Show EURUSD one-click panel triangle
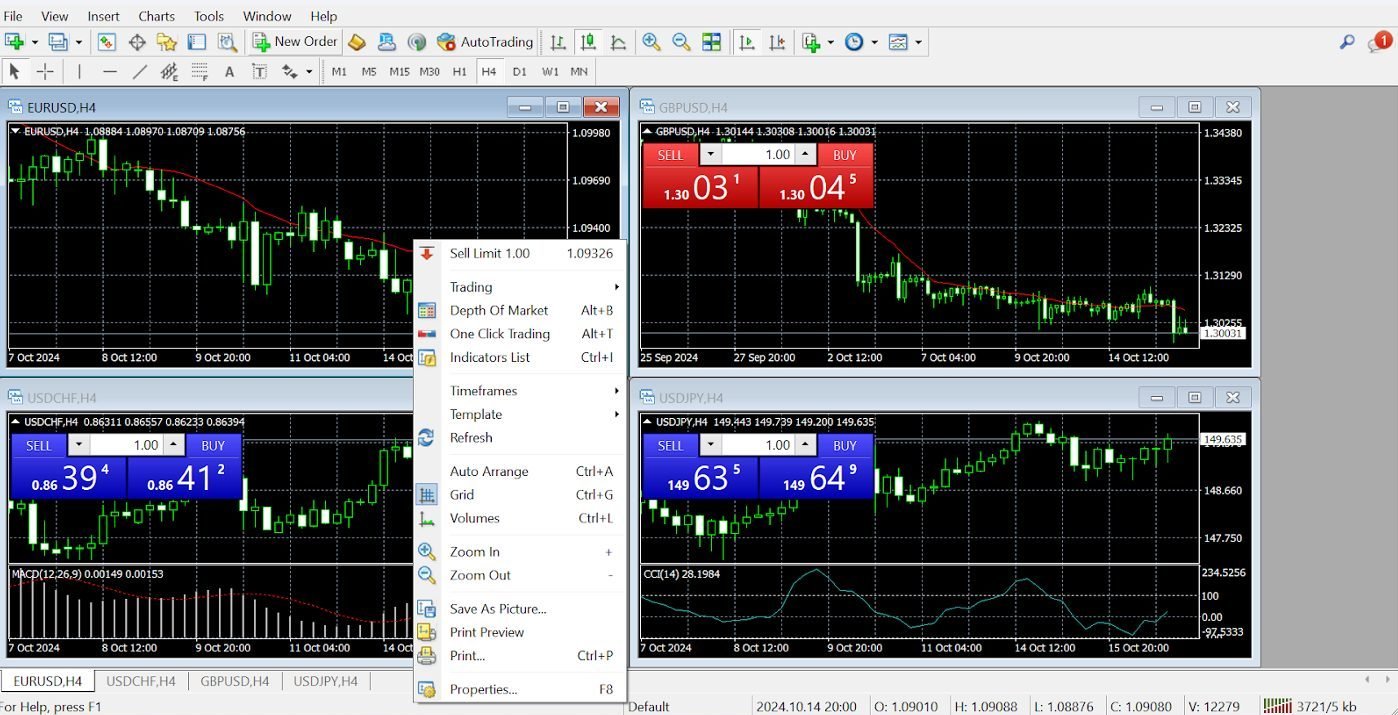The height and width of the screenshot is (715, 1398). pyautogui.click(x=15, y=131)
